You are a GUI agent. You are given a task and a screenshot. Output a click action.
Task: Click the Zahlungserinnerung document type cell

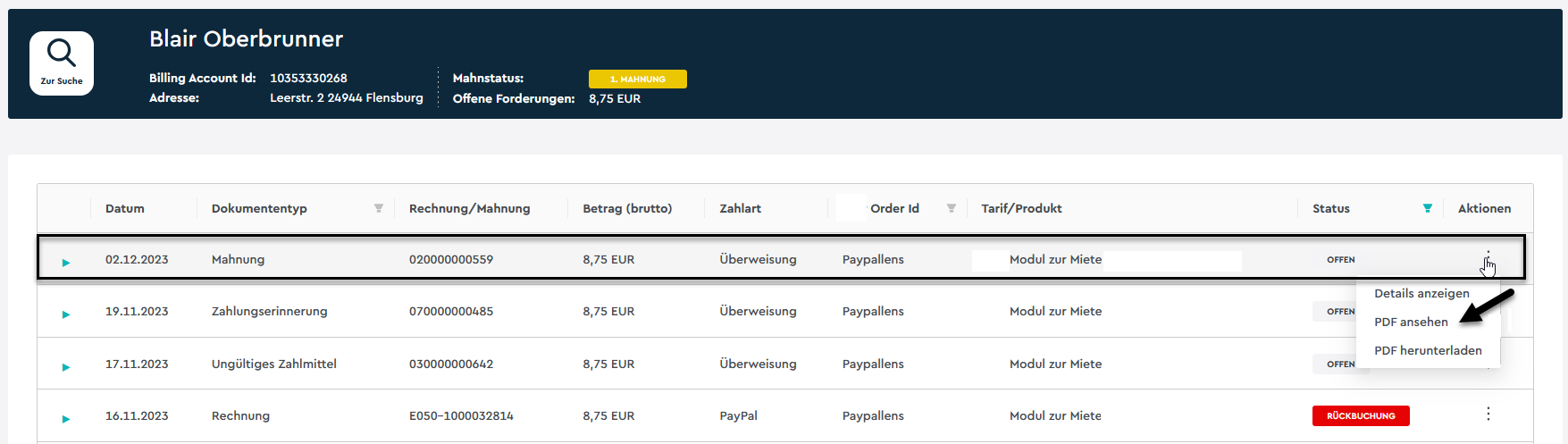(x=270, y=311)
